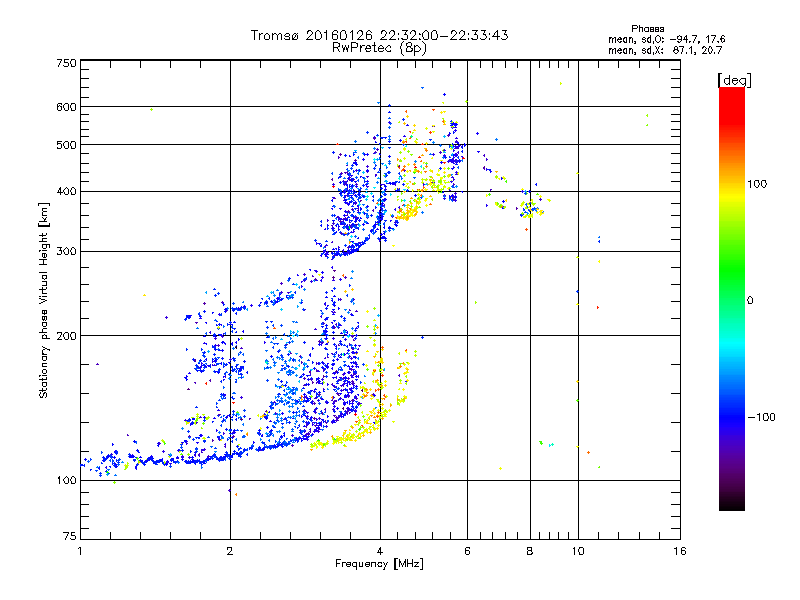Click the black bottom of the phase colorbar
Viewport: 800px width, 600px height.
732,504
